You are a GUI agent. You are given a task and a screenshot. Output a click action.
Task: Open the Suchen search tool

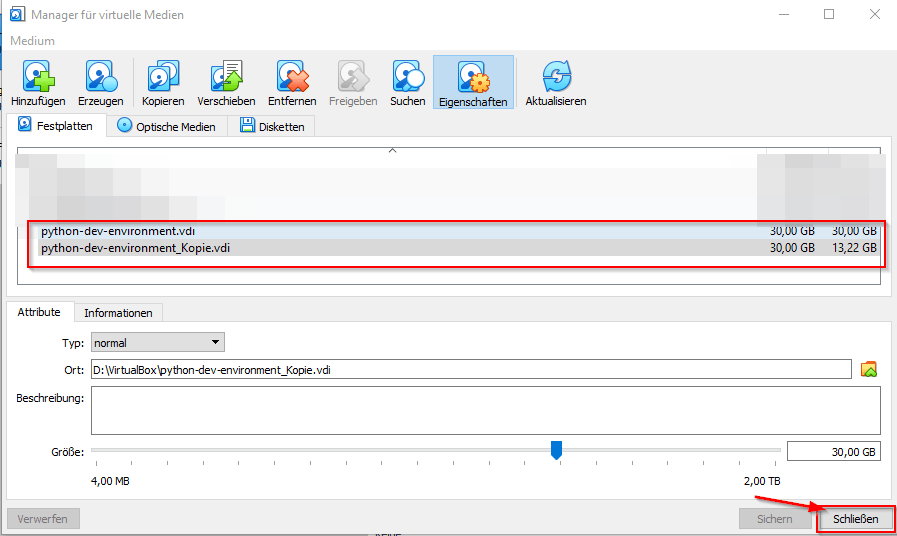click(x=408, y=77)
